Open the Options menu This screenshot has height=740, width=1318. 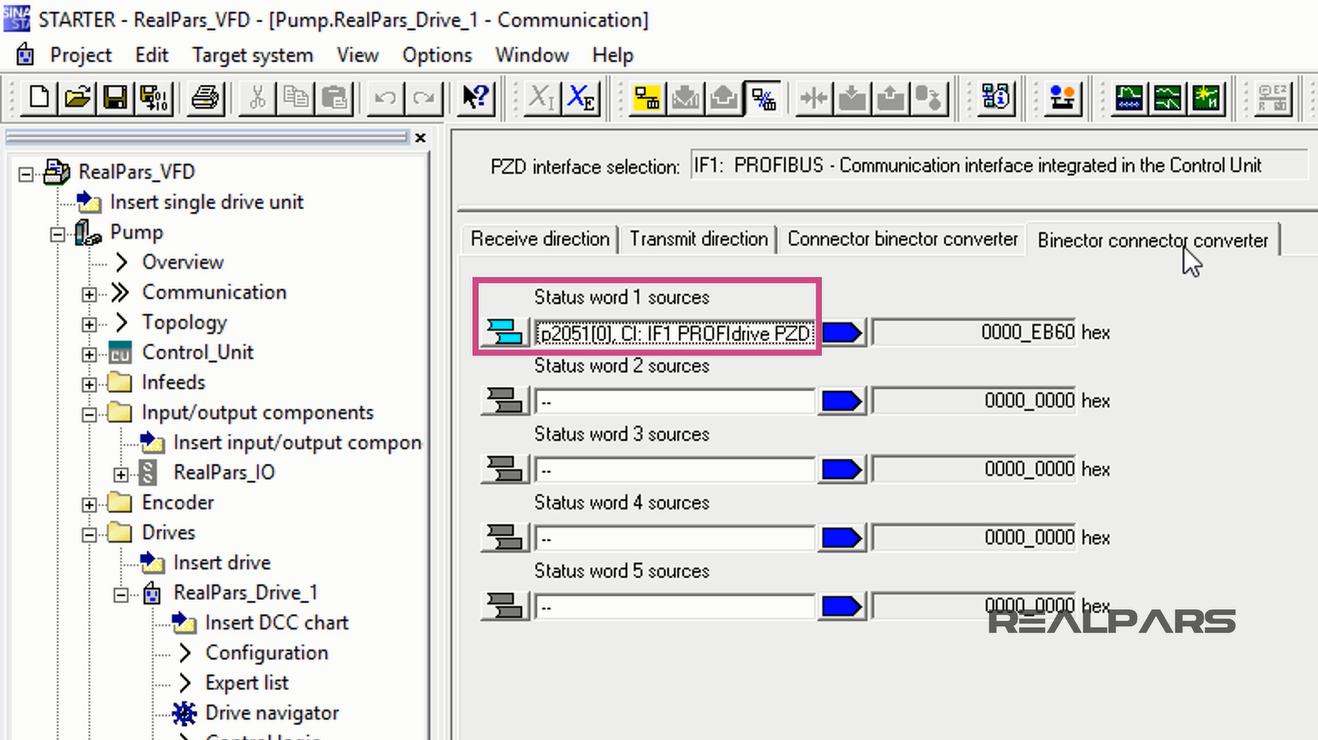pyautogui.click(x=437, y=55)
